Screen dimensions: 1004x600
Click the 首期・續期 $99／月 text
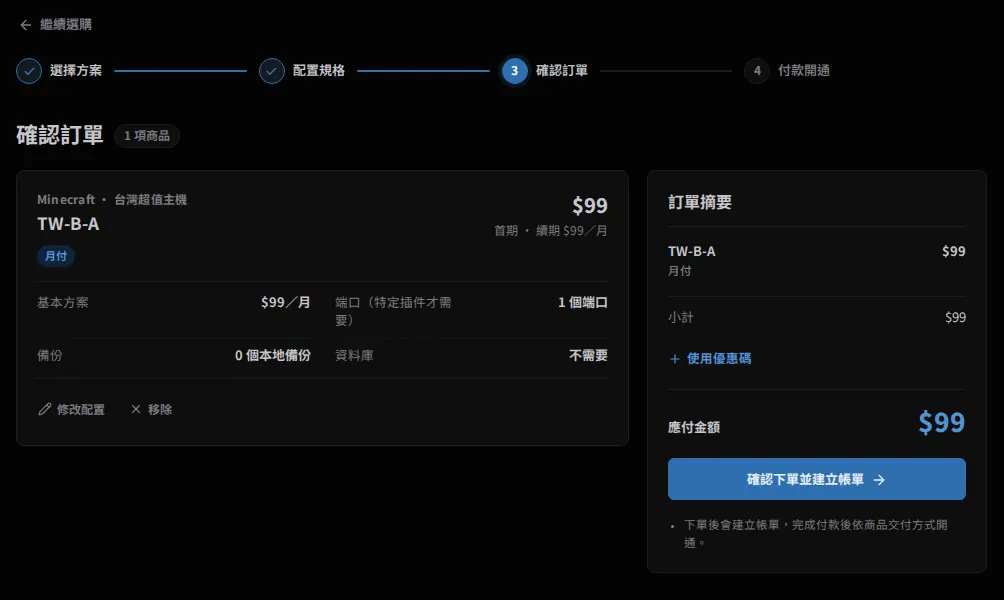tap(551, 231)
